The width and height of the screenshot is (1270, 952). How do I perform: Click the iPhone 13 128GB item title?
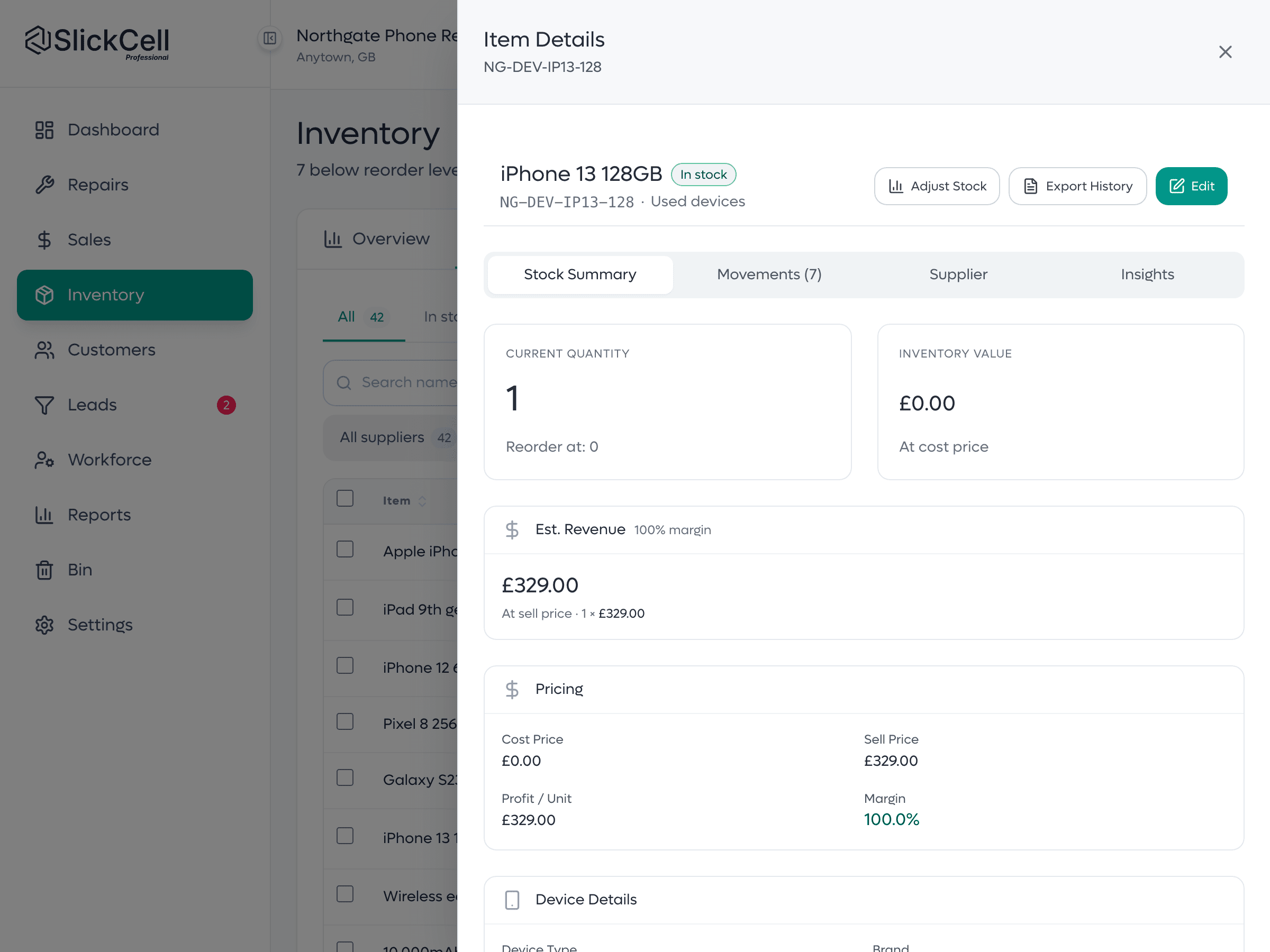(x=581, y=174)
